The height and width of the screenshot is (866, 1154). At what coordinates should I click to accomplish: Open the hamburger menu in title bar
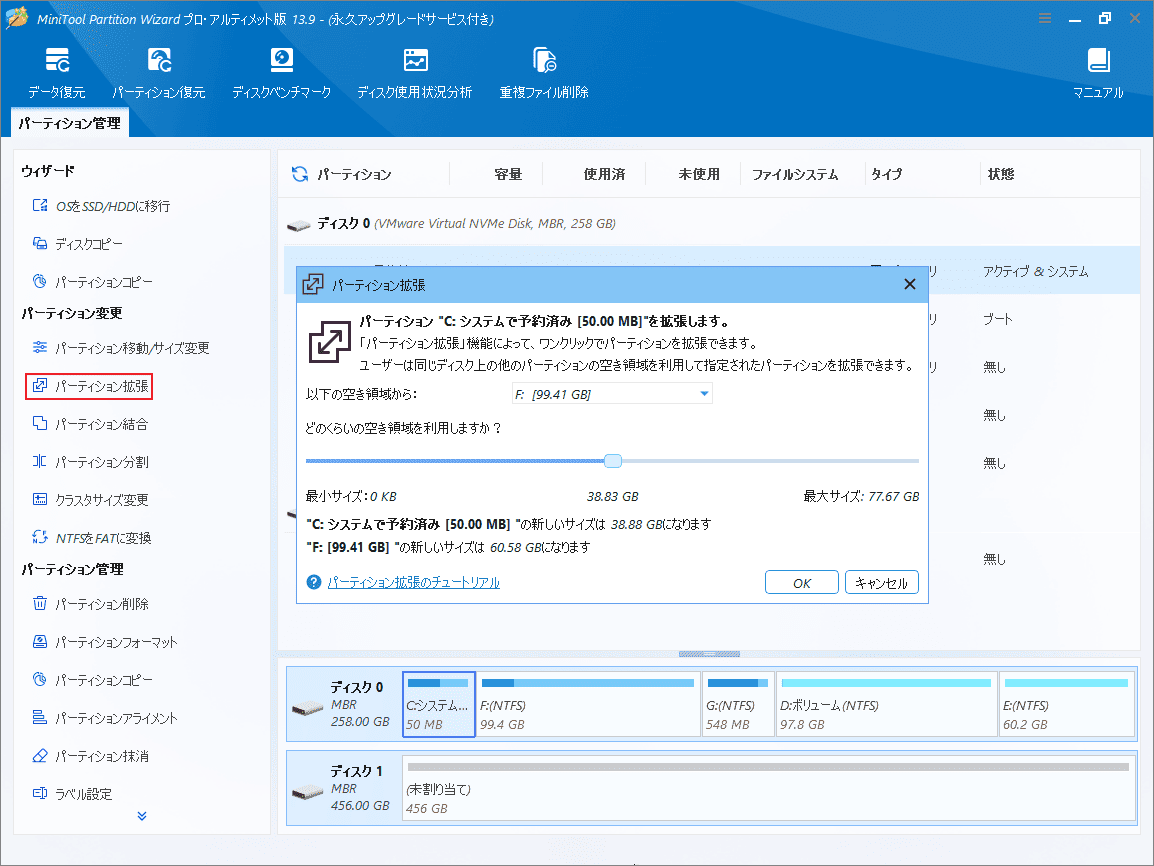1044,18
